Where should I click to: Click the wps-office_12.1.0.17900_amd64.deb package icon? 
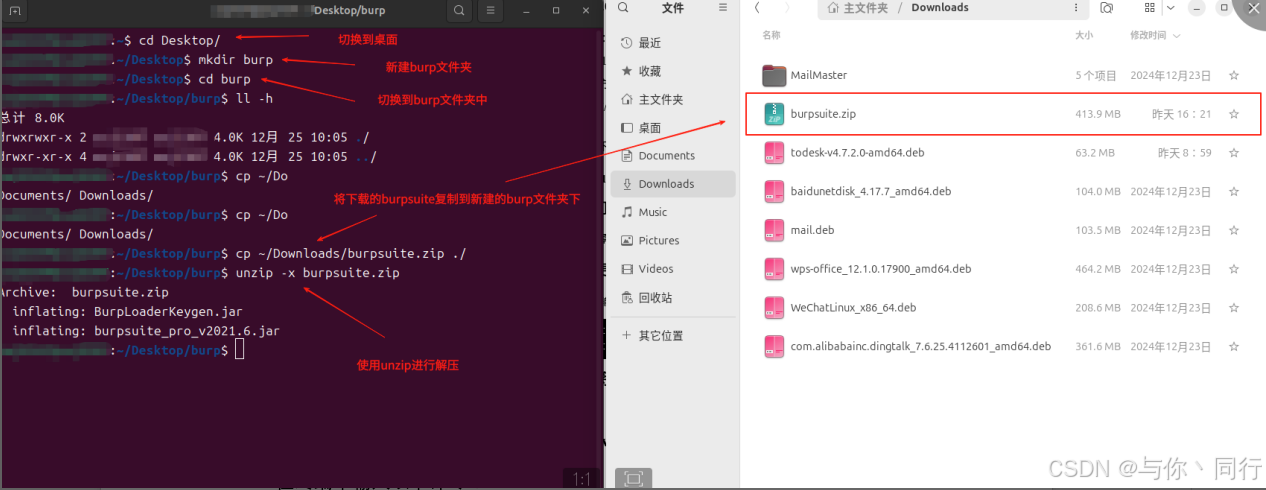(774, 269)
